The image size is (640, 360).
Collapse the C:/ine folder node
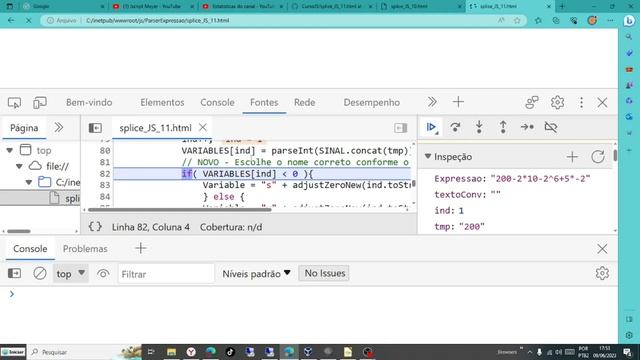point(29,182)
